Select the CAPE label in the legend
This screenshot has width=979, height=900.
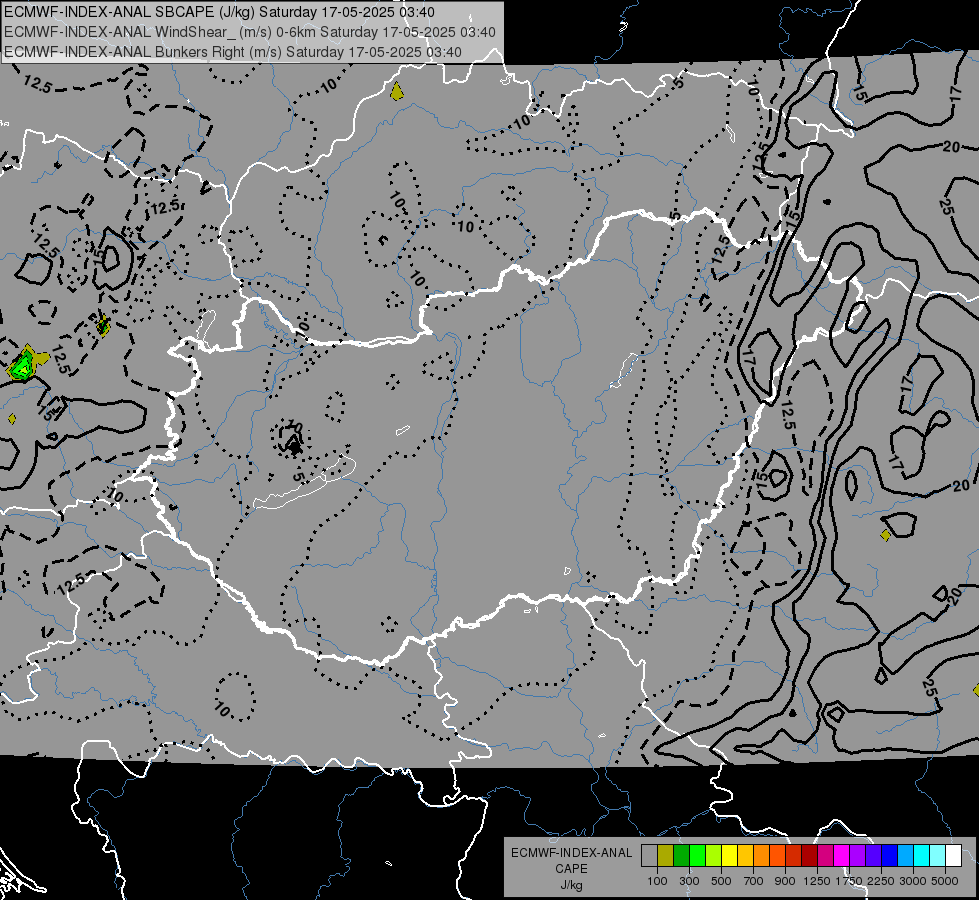pyautogui.click(x=571, y=869)
